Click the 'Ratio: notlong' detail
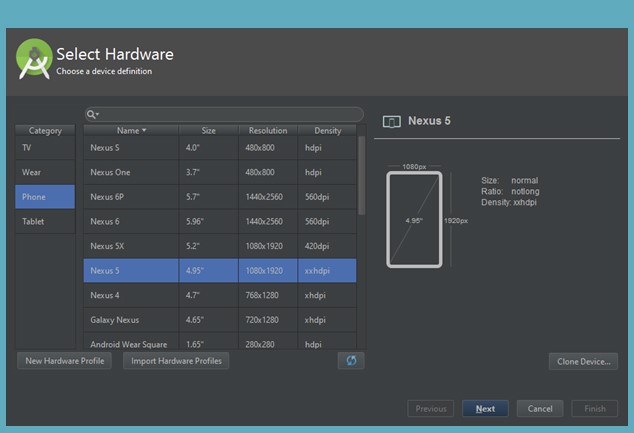 pos(510,191)
